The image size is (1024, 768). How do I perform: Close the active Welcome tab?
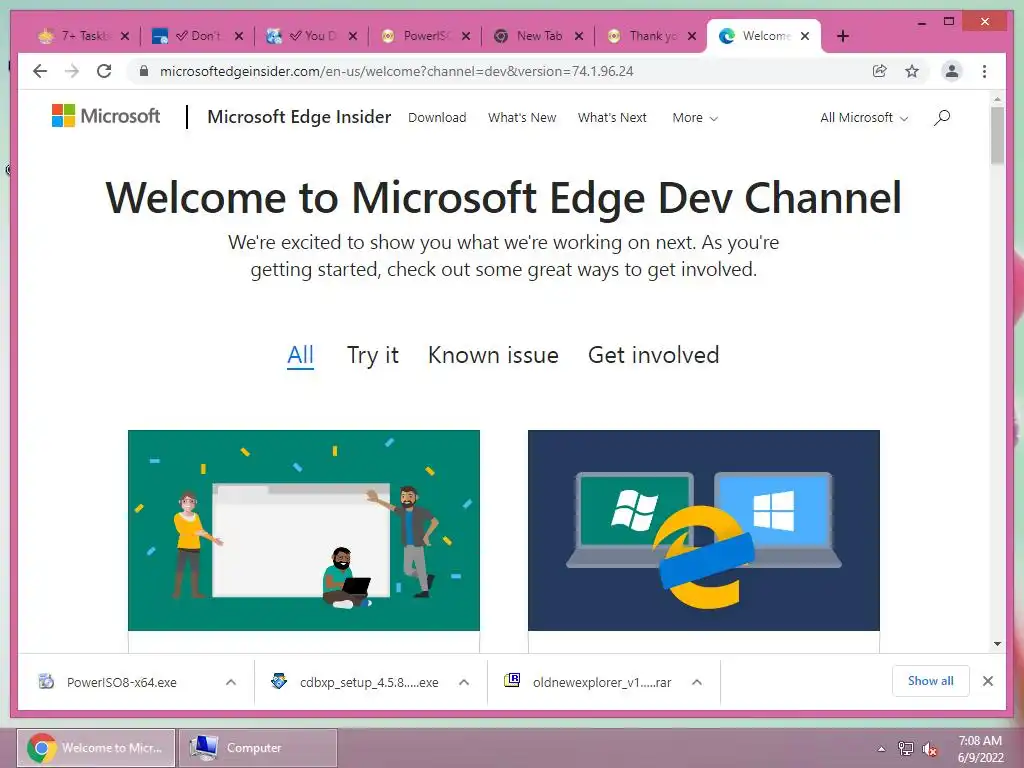click(805, 36)
